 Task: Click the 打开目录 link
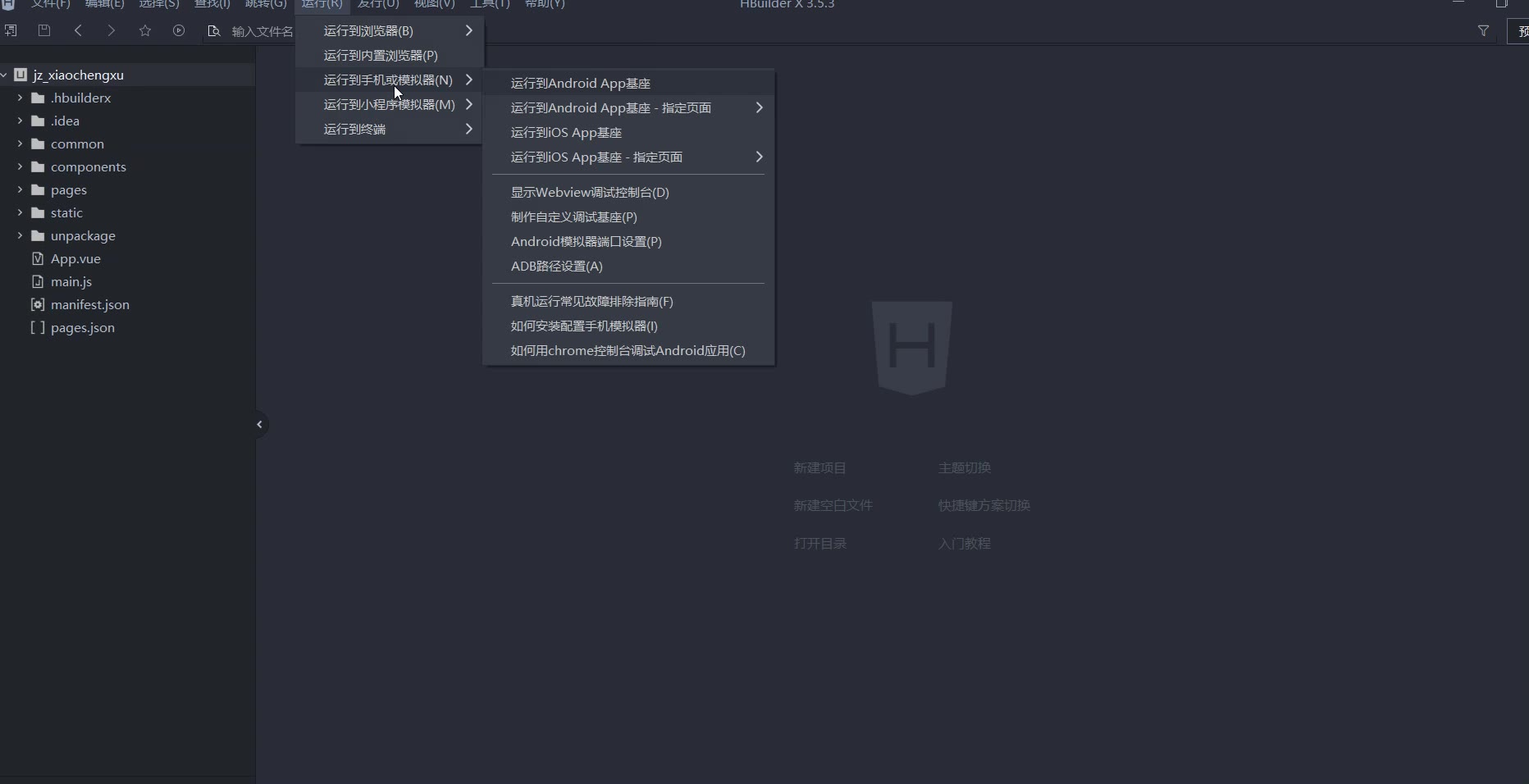(819, 543)
